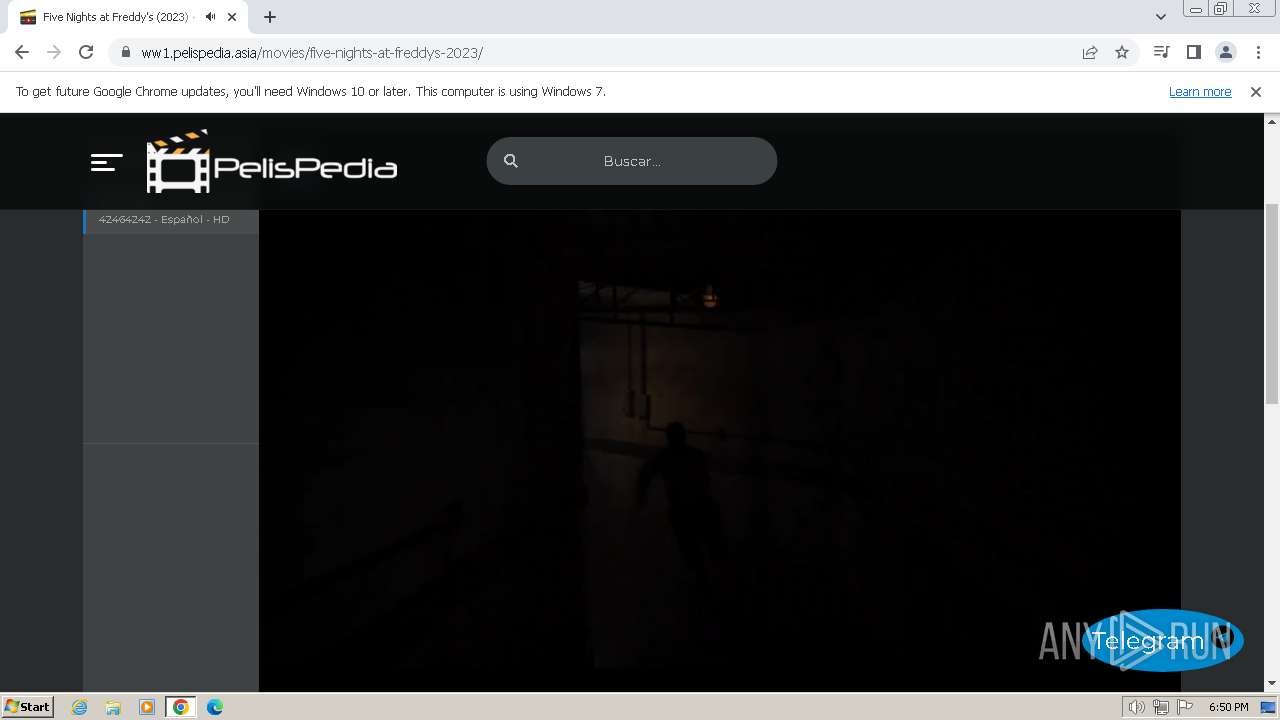Image resolution: width=1280 pixels, height=720 pixels.
Task: Focus the Buscar search field
Action: [x=632, y=161]
